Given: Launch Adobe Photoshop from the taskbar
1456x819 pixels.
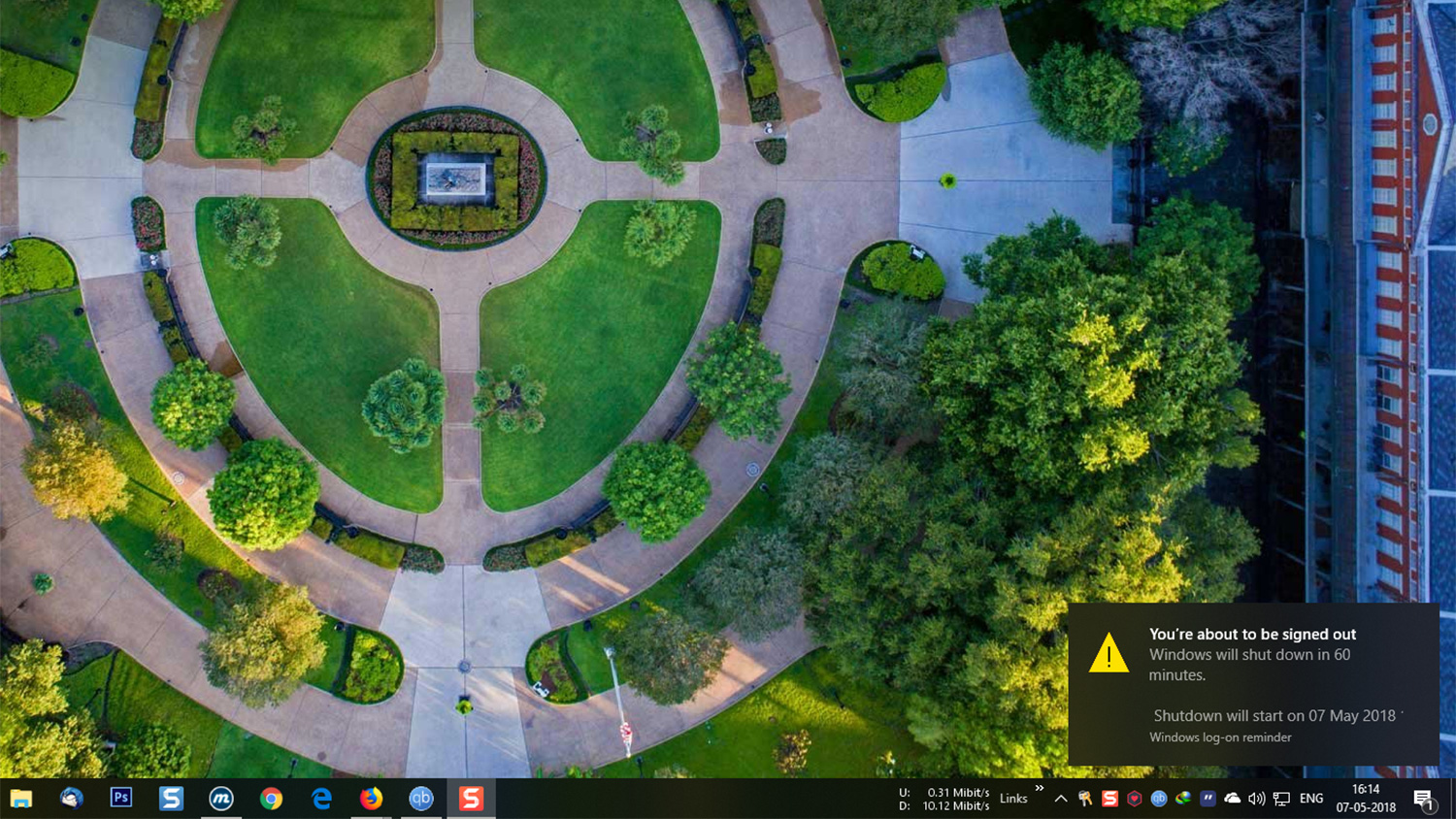Looking at the screenshot, I should (x=119, y=799).
